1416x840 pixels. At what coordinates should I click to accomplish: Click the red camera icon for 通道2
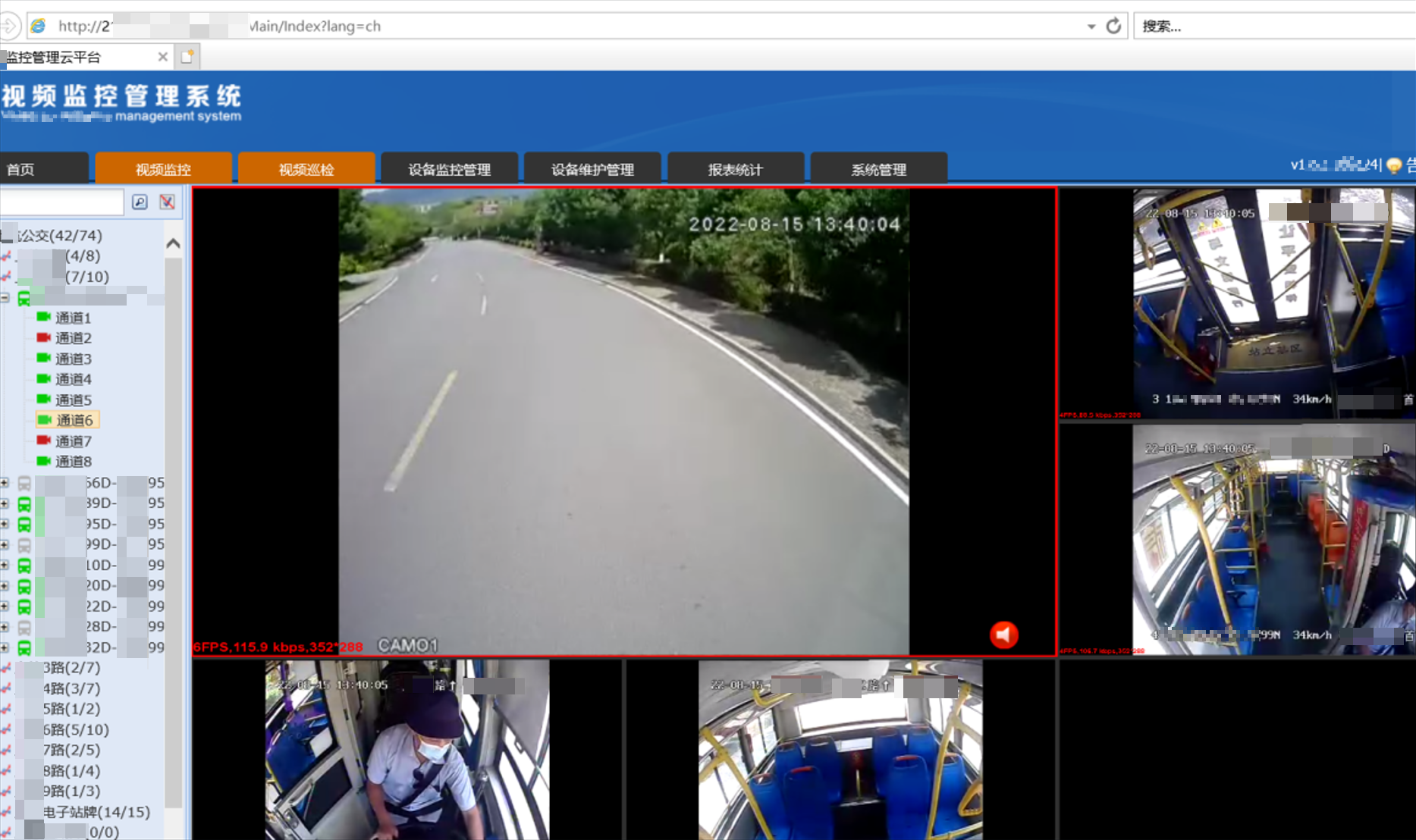[44, 337]
